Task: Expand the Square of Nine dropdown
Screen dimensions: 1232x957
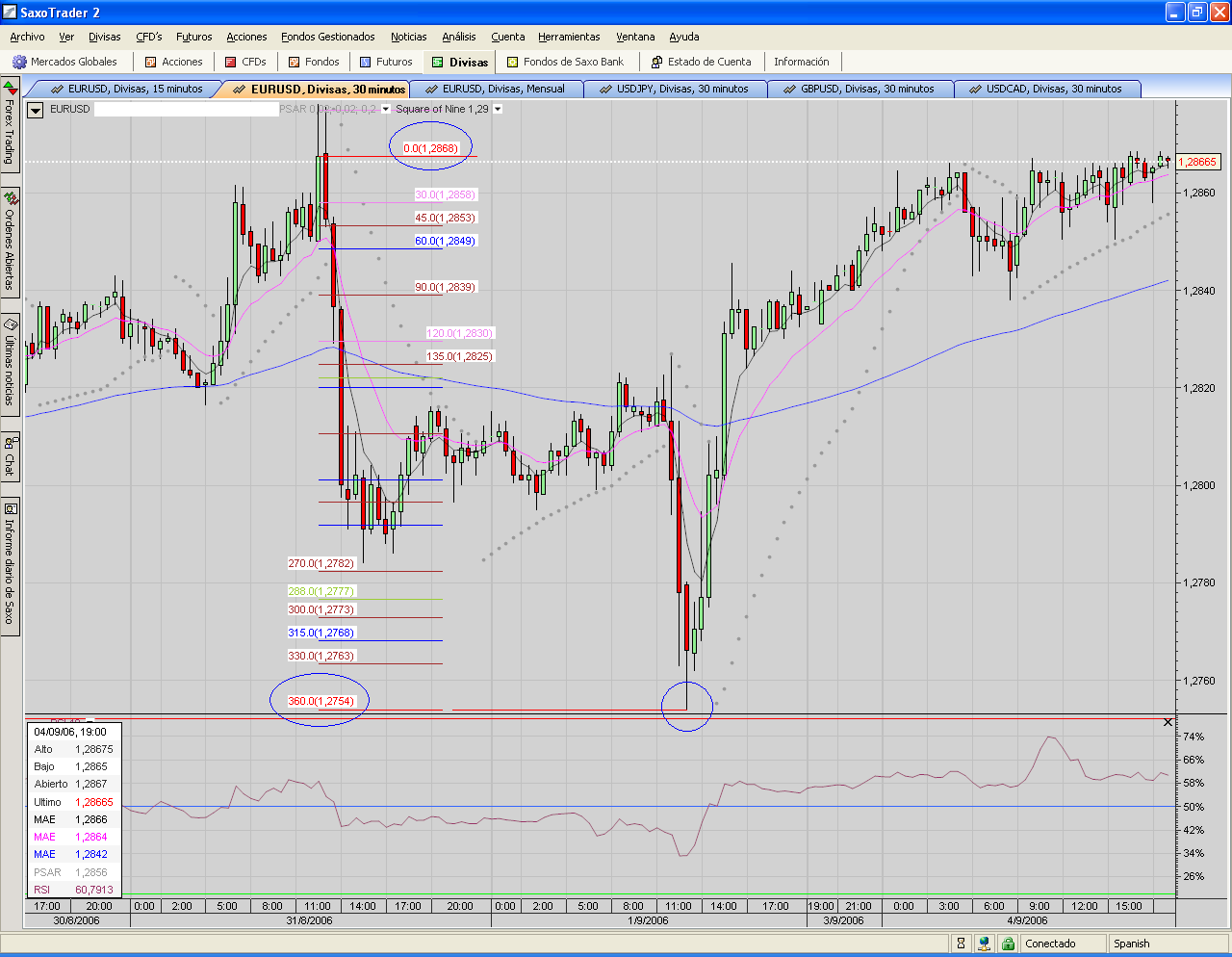Action: click(498, 109)
